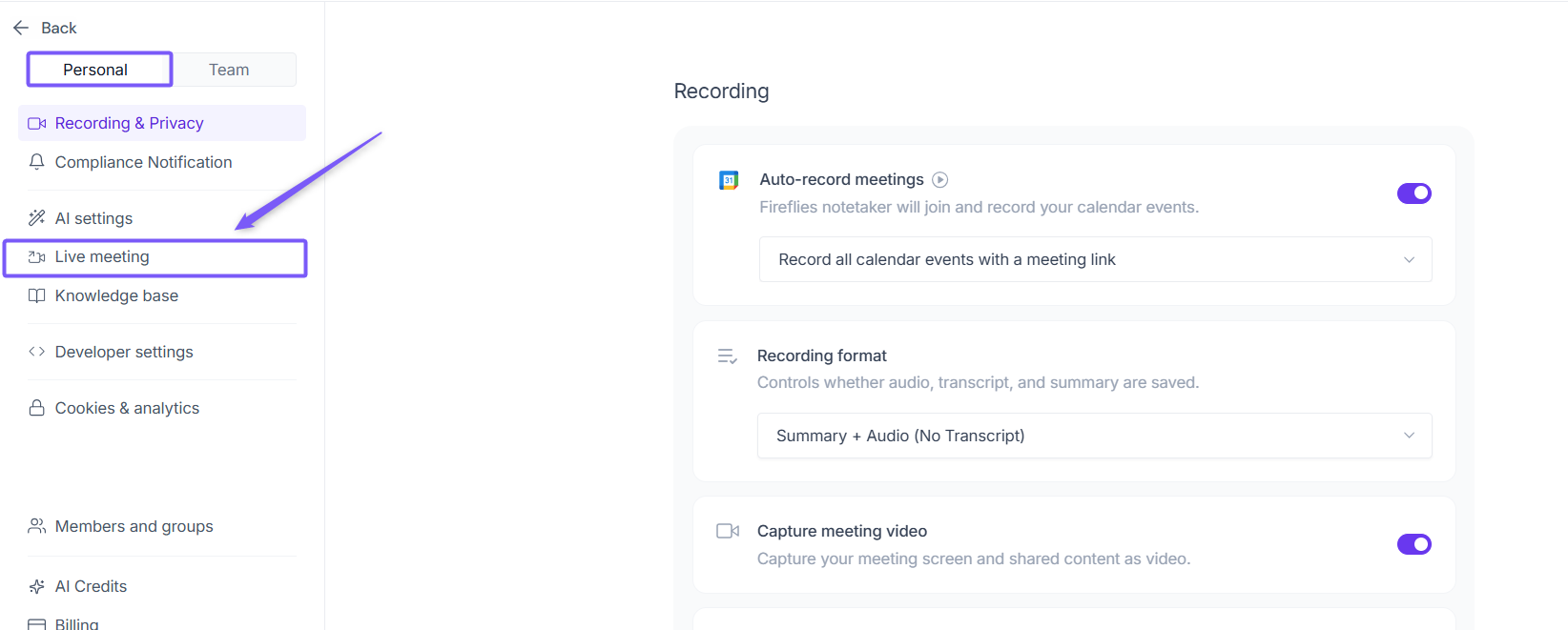Click the Google Calendar icon in Auto-record
This screenshot has width=1568, height=630.
tap(729, 180)
